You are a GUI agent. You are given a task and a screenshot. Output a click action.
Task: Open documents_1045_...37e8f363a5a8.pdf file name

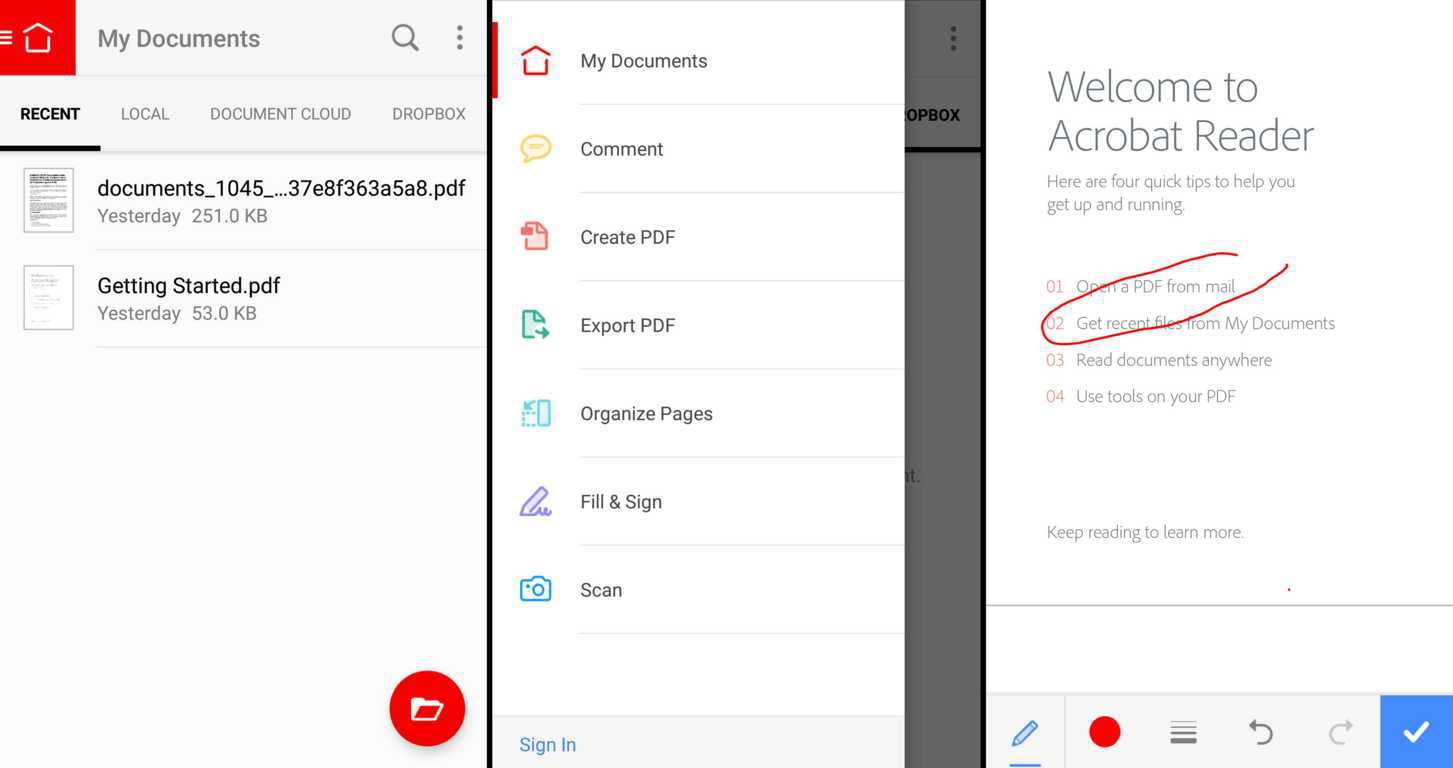click(x=281, y=188)
